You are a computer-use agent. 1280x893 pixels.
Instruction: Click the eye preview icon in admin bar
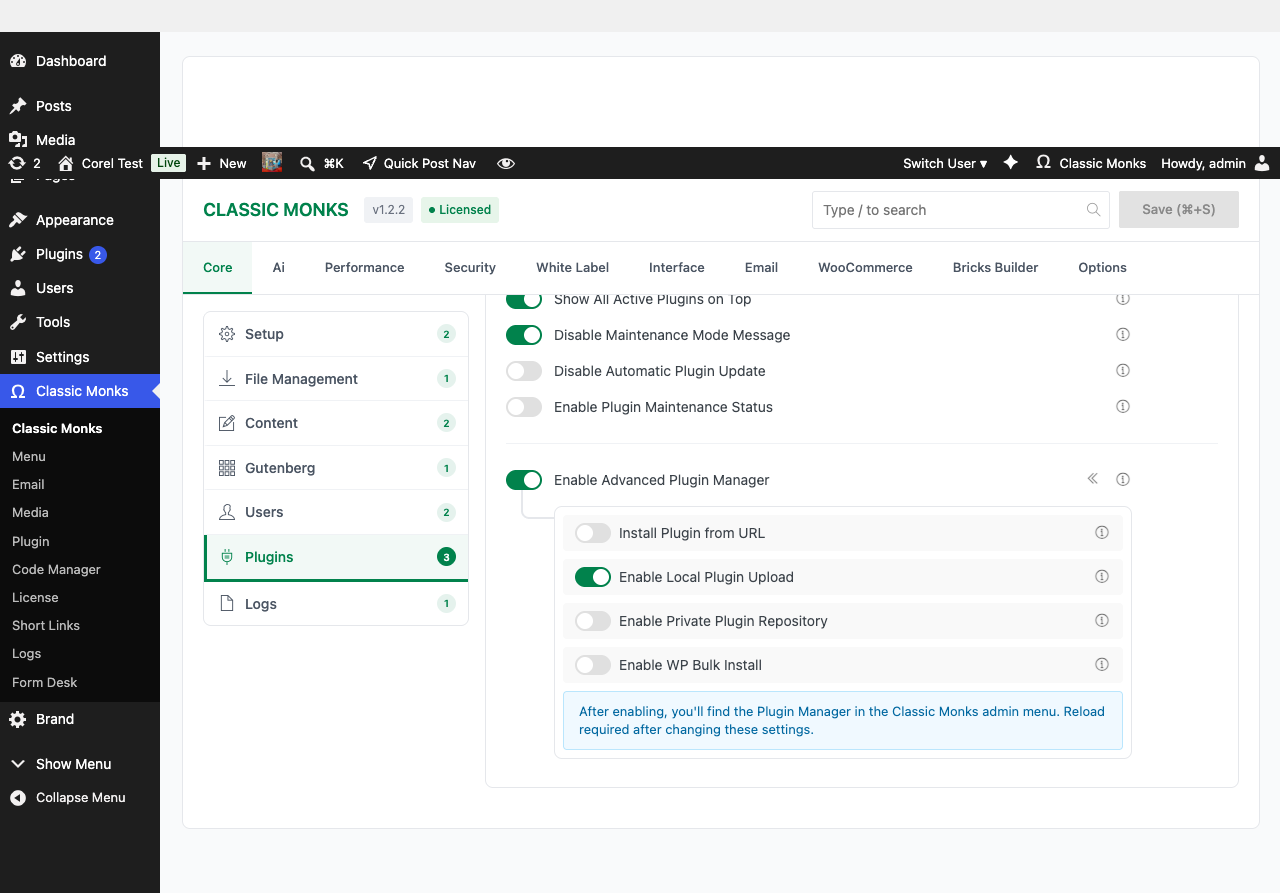[506, 163]
